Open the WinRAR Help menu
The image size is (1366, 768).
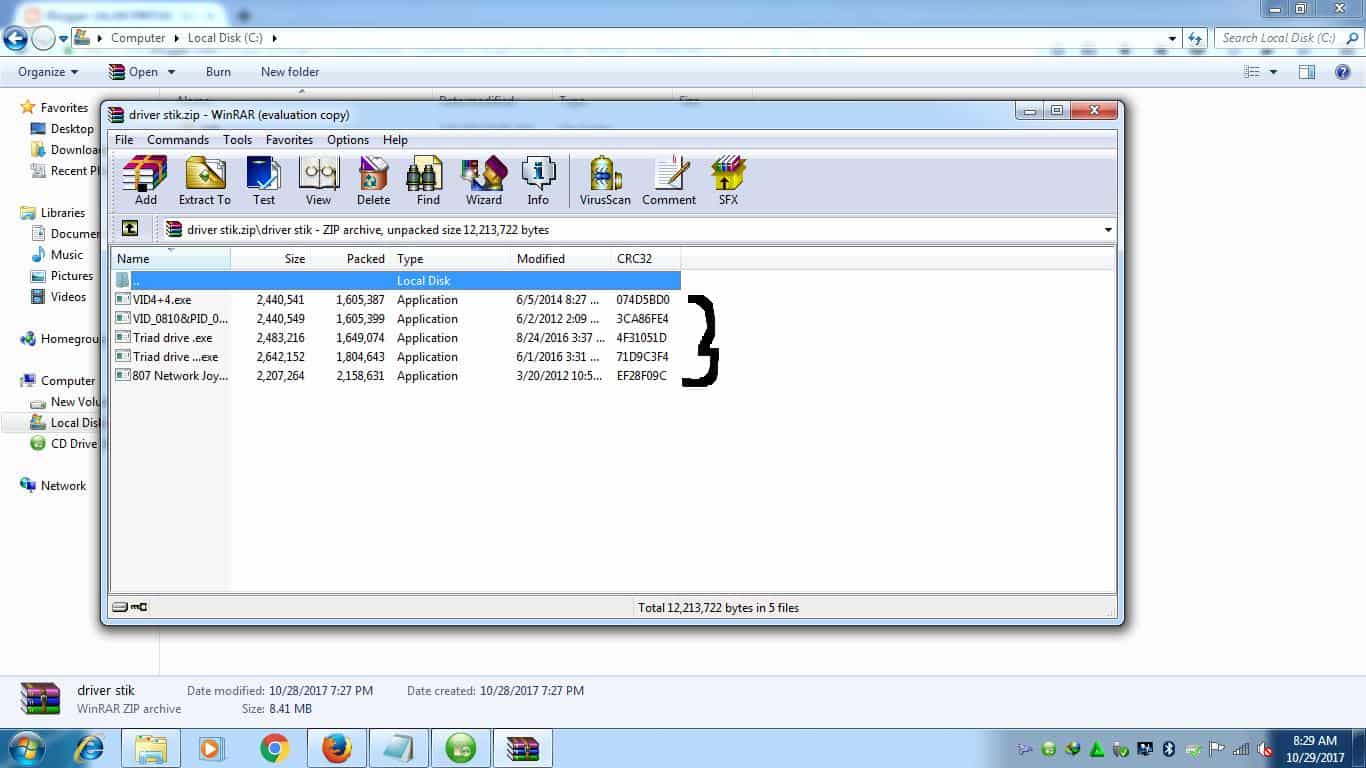point(395,140)
